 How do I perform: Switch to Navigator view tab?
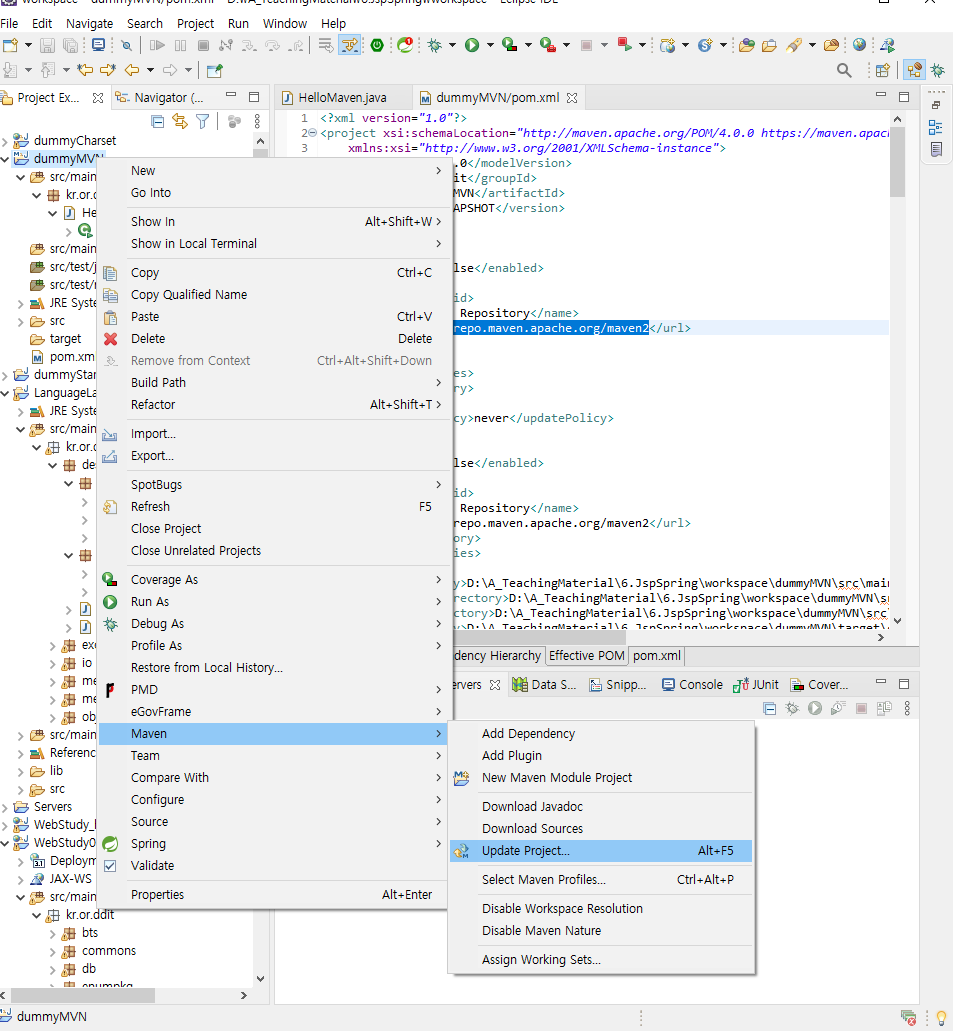160,98
